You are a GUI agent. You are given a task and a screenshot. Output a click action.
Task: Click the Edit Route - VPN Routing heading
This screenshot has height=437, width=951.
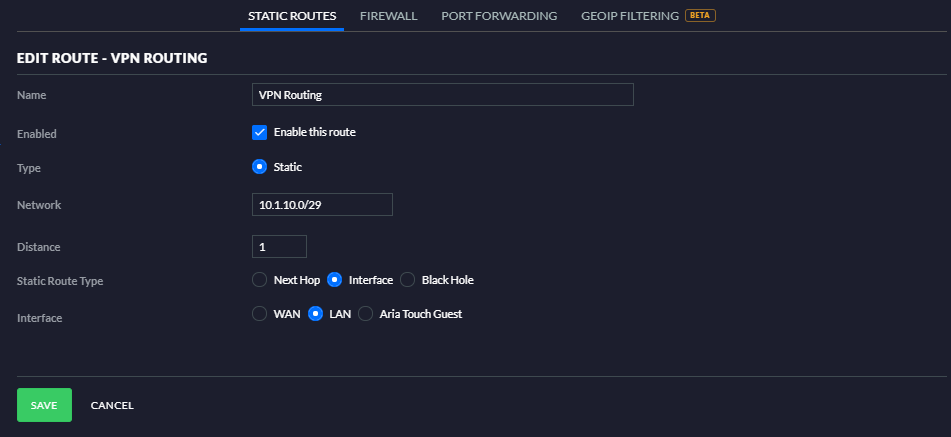112,58
